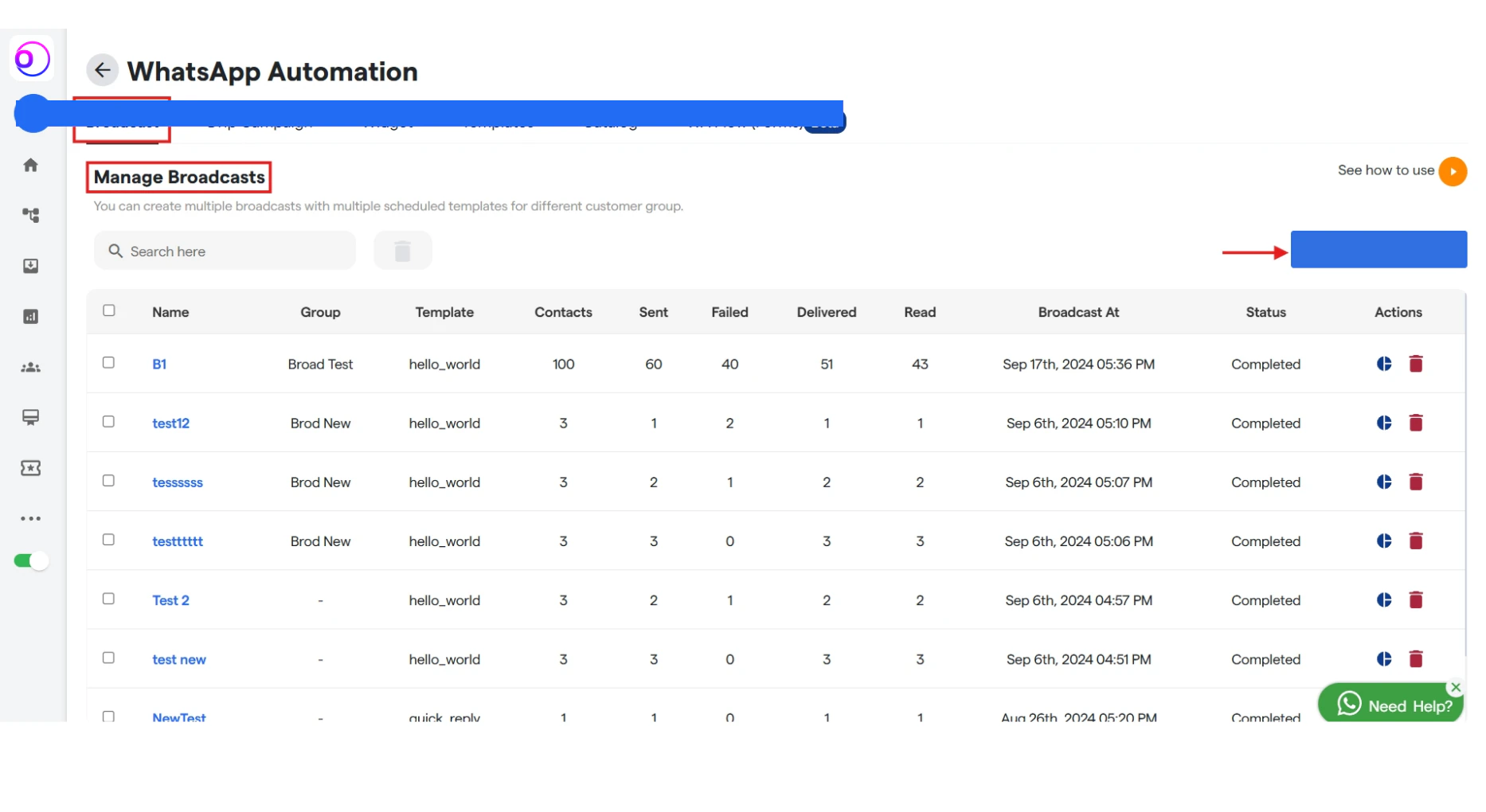Check the box for broadcast test12
Screen dimensions: 1486x812
click(x=109, y=421)
